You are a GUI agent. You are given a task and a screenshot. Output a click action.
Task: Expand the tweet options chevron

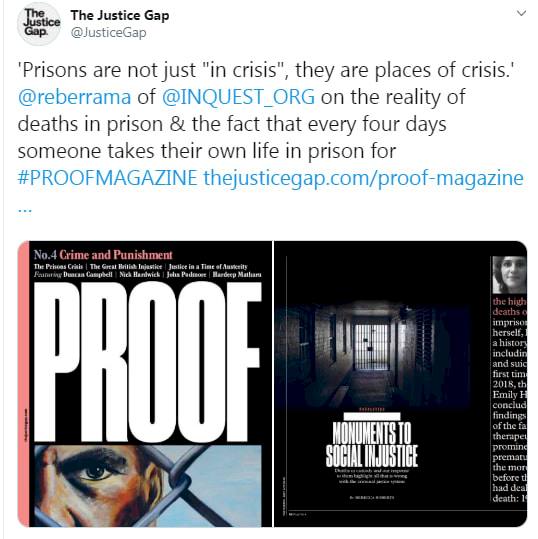pos(521,13)
